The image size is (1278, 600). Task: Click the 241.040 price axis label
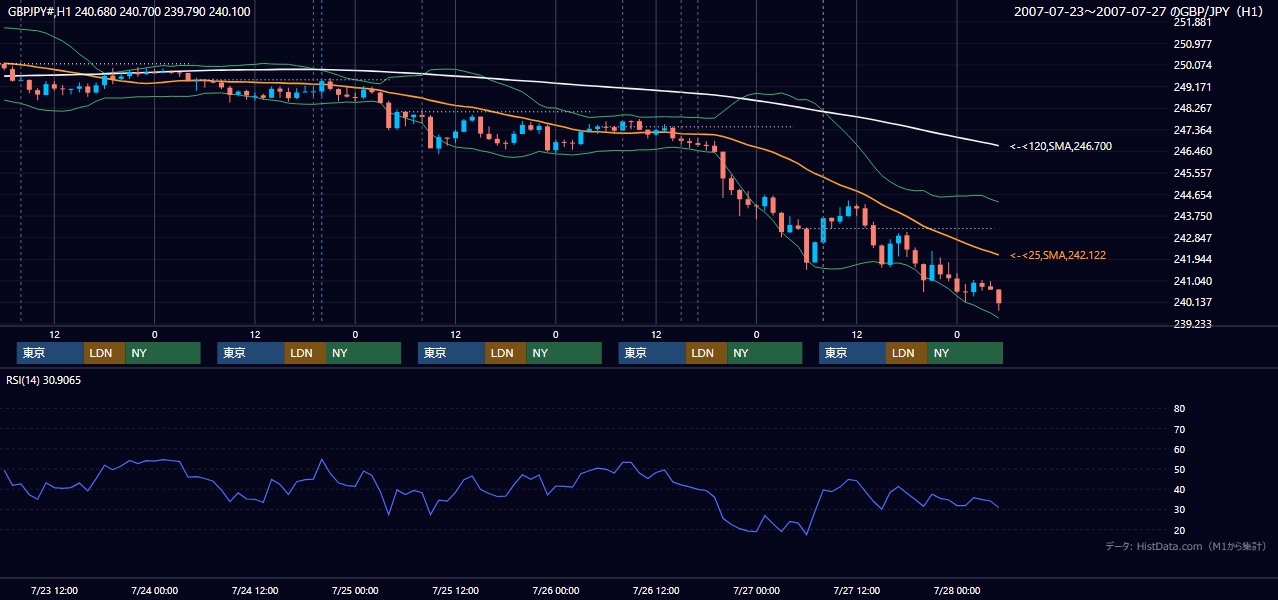pos(1193,281)
